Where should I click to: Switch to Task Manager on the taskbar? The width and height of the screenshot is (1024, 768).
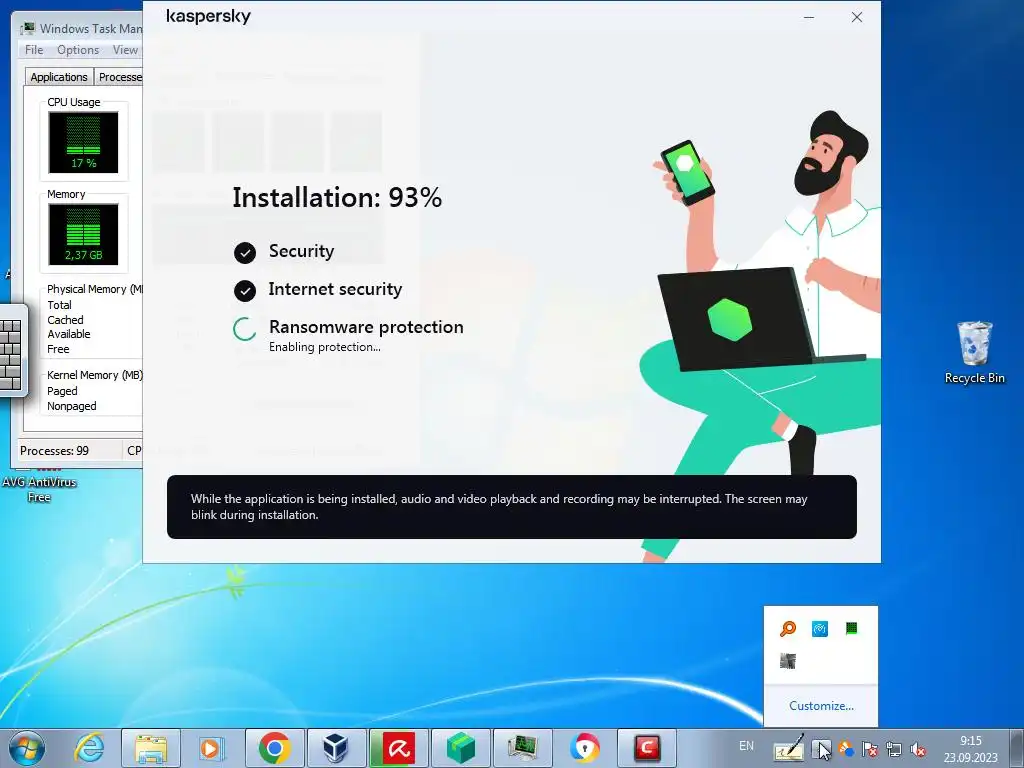[522, 748]
